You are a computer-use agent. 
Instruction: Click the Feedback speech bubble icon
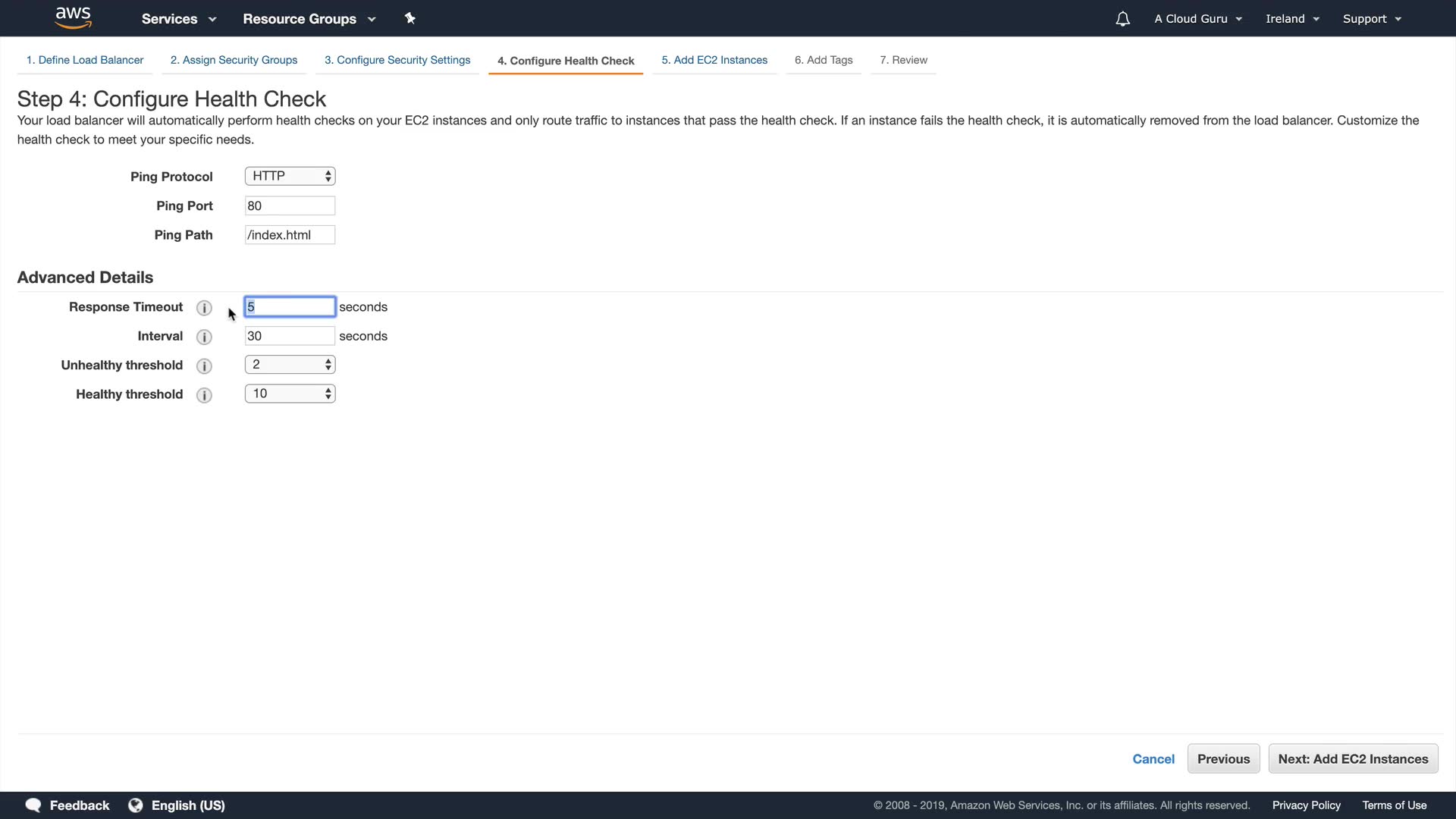[x=33, y=805]
